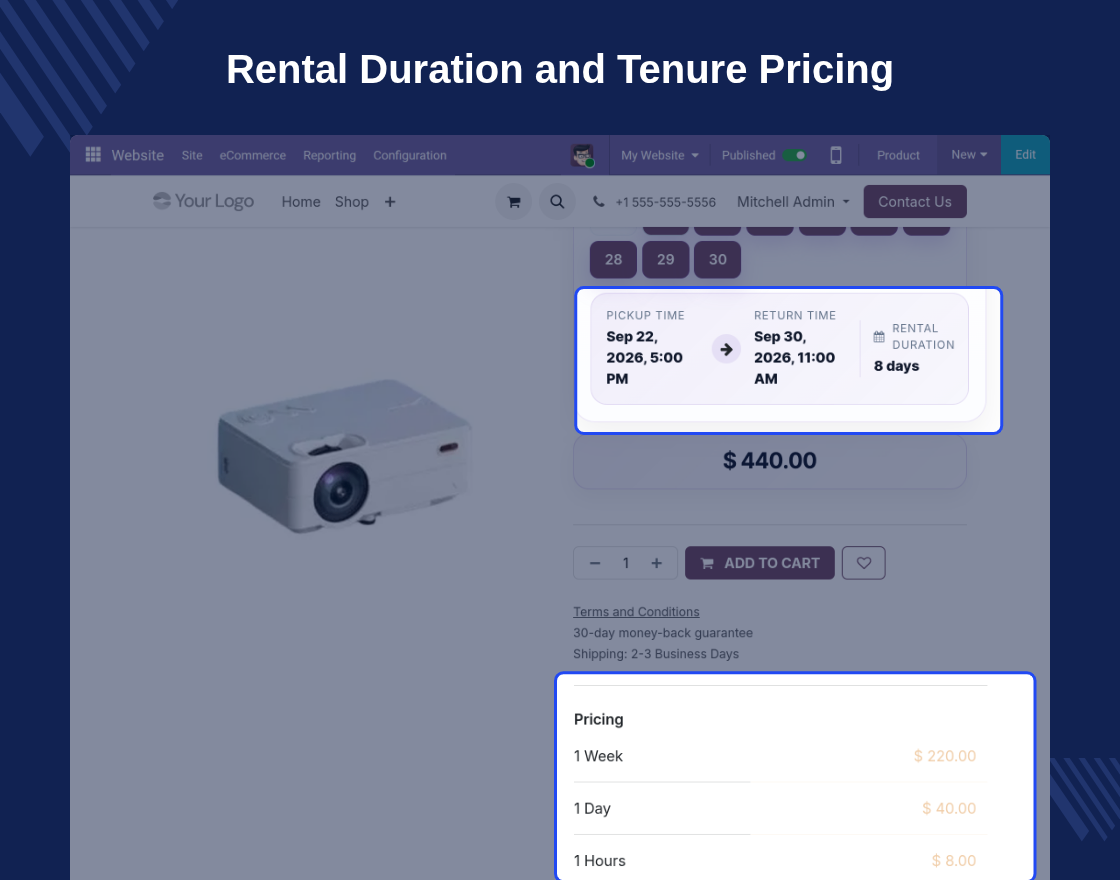
Task: Decrease quantity with minus button
Action: click(x=595, y=564)
